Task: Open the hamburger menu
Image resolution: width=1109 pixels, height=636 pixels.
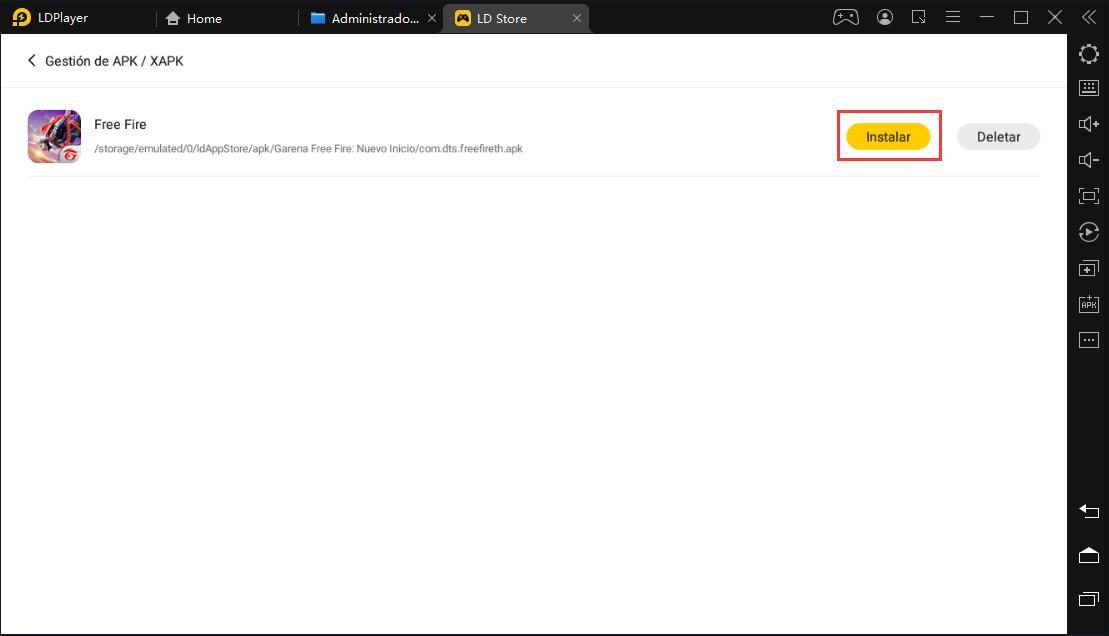Action: tap(953, 17)
